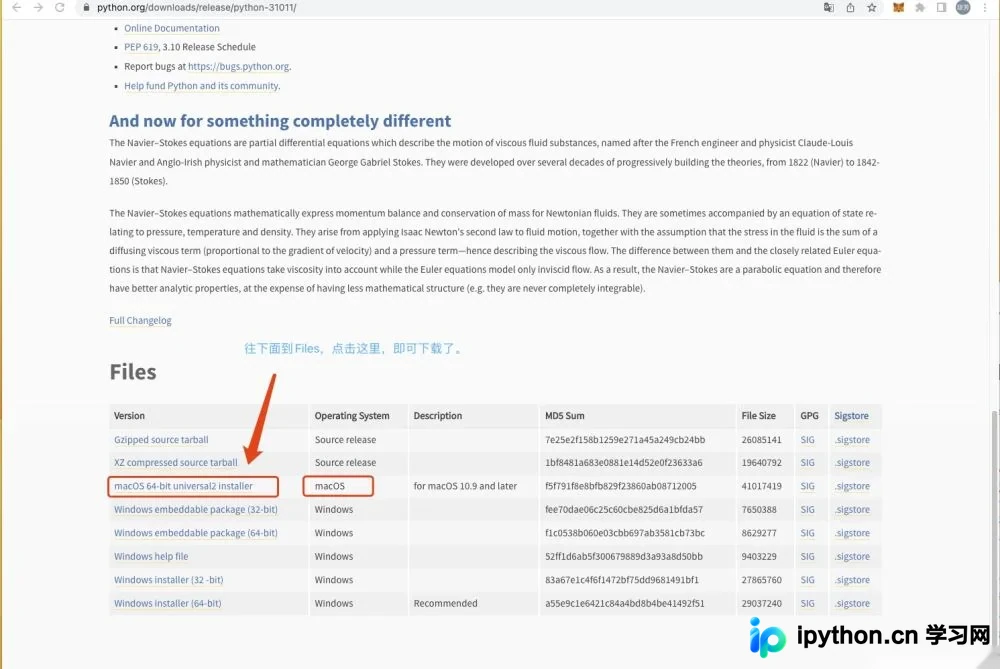Click the File Size column header
This screenshot has width=1000, height=669.
click(x=758, y=416)
